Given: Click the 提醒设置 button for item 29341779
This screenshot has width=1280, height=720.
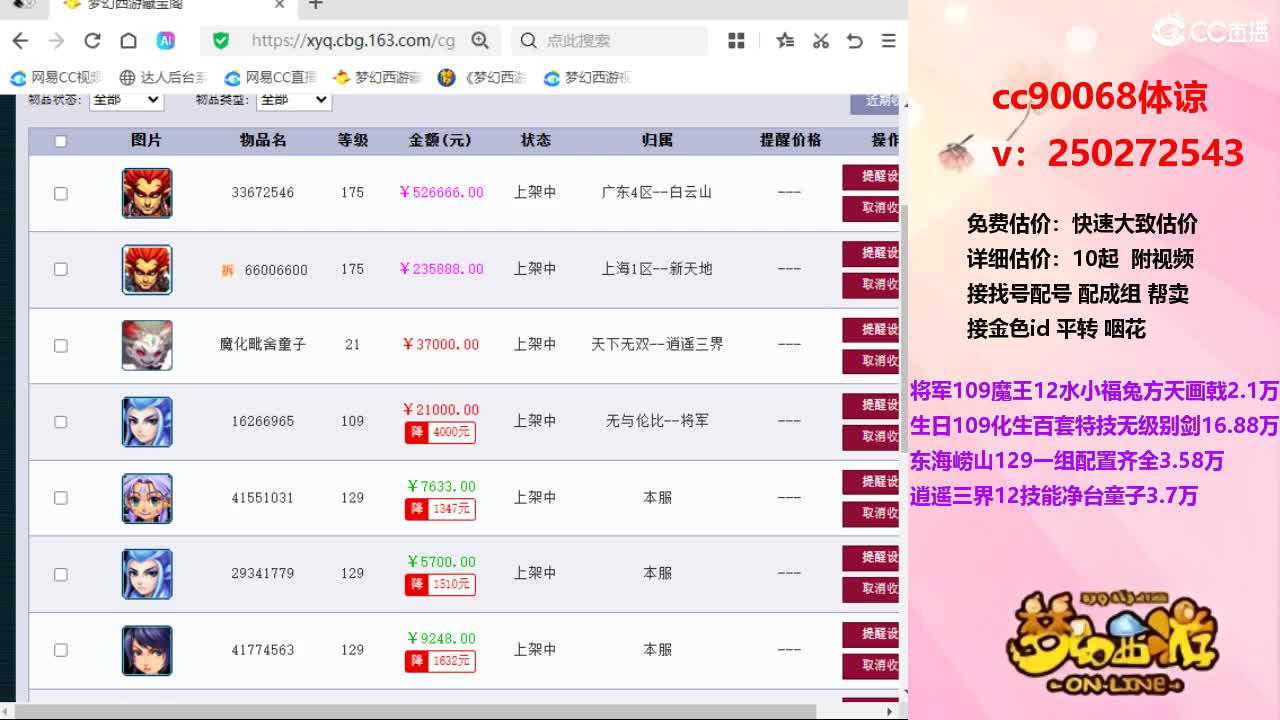Looking at the screenshot, I should (x=871, y=557).
